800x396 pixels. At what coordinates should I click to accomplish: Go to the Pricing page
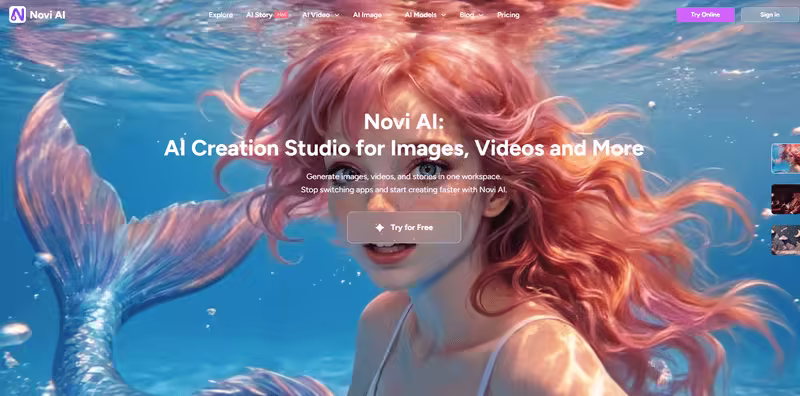click(x=508, y=15)
